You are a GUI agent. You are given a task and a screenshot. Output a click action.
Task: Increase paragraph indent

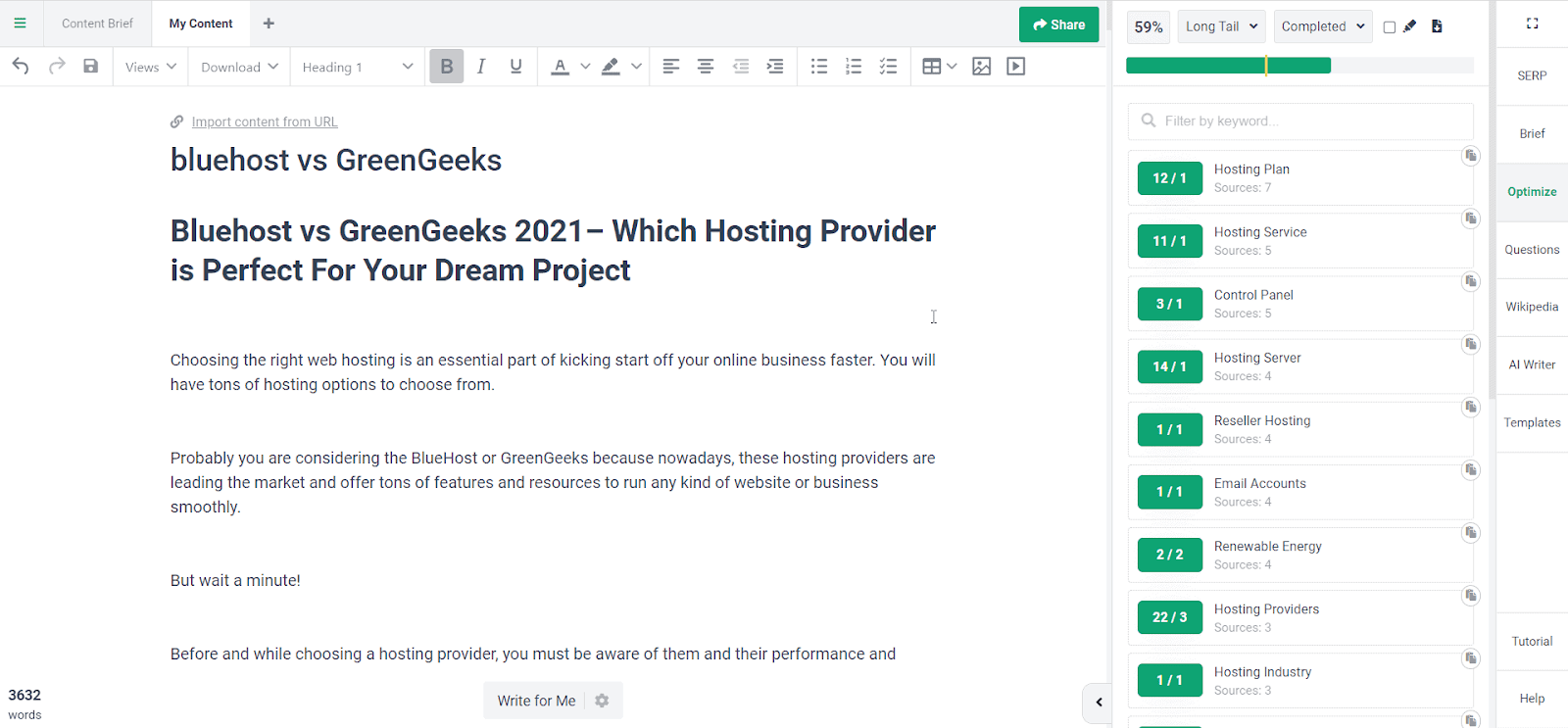click(x=775, y=67)
